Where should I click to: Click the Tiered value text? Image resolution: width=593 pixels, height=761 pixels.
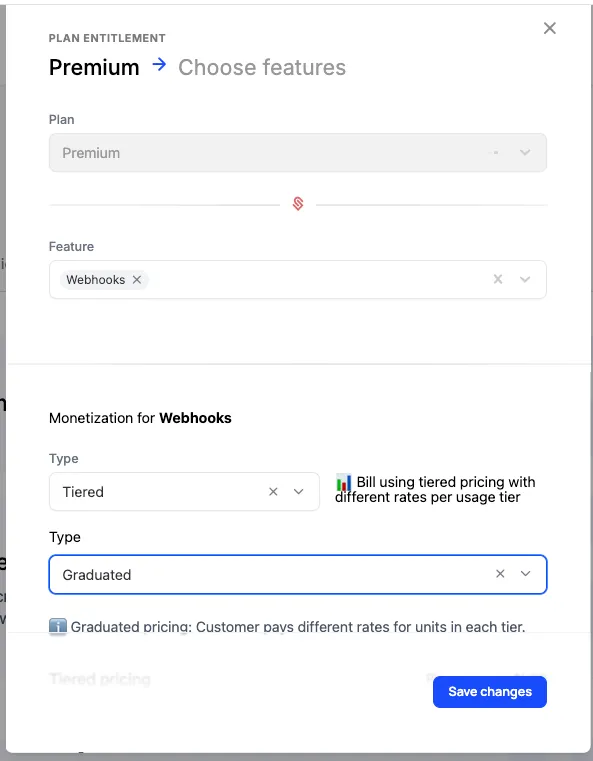83,492
